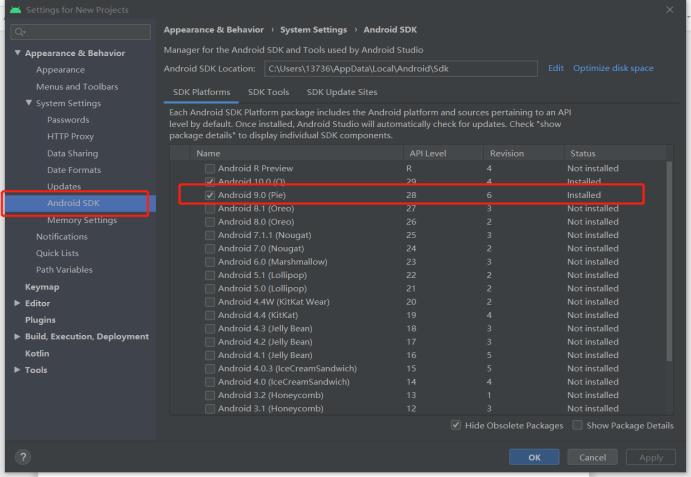
Task: Sort by the Name column header
Action: 297,153
